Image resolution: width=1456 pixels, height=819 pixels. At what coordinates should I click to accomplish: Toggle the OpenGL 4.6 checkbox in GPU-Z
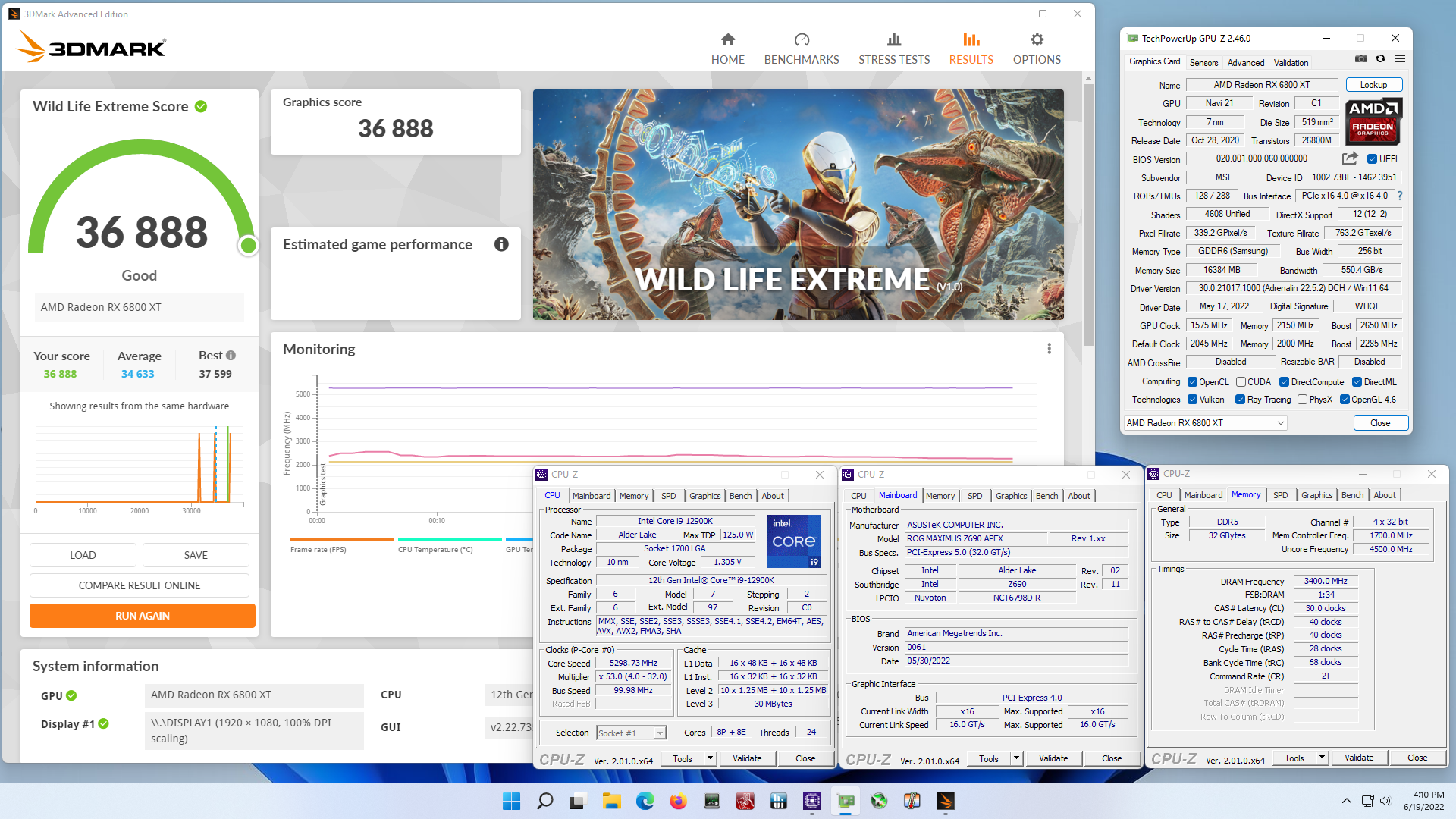pos(1344,400)
